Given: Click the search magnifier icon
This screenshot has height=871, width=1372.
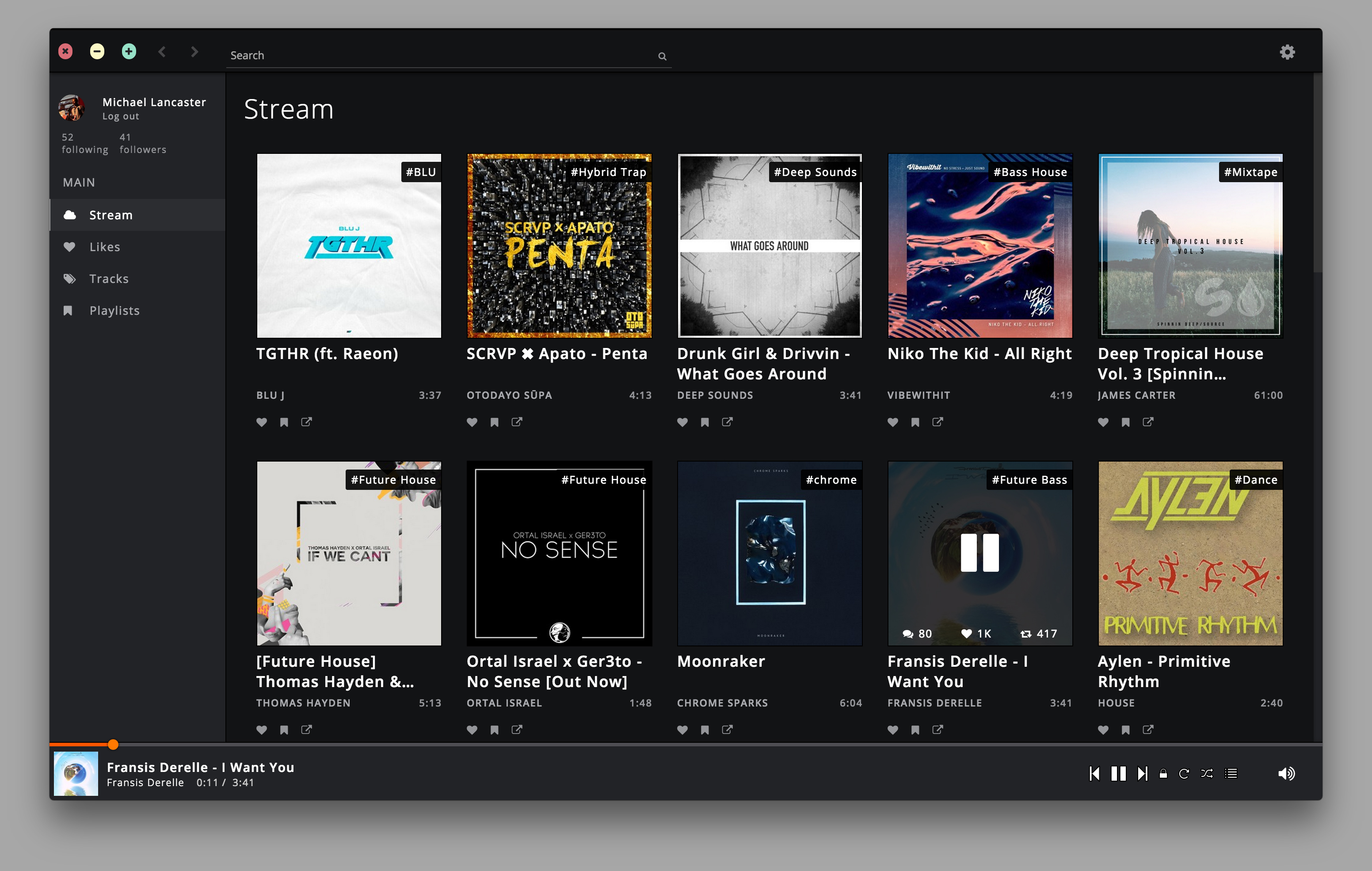Looking at the screenshot, I should click(662, 56).
